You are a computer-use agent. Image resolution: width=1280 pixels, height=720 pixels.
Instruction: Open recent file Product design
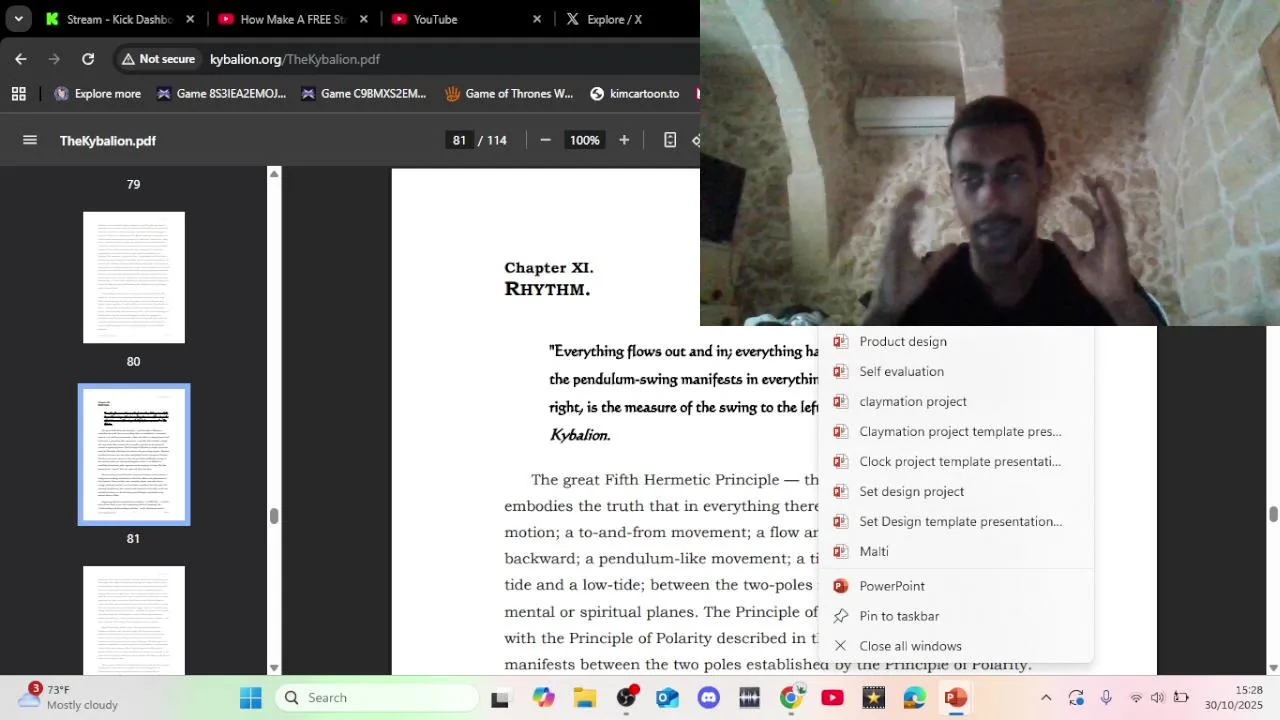click(955, 341)
